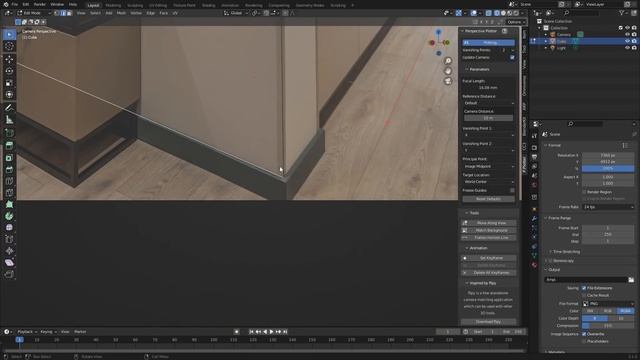Open the Output folder browse icon
The height and width of the screenshot is (360, 640).
point(631,280)
